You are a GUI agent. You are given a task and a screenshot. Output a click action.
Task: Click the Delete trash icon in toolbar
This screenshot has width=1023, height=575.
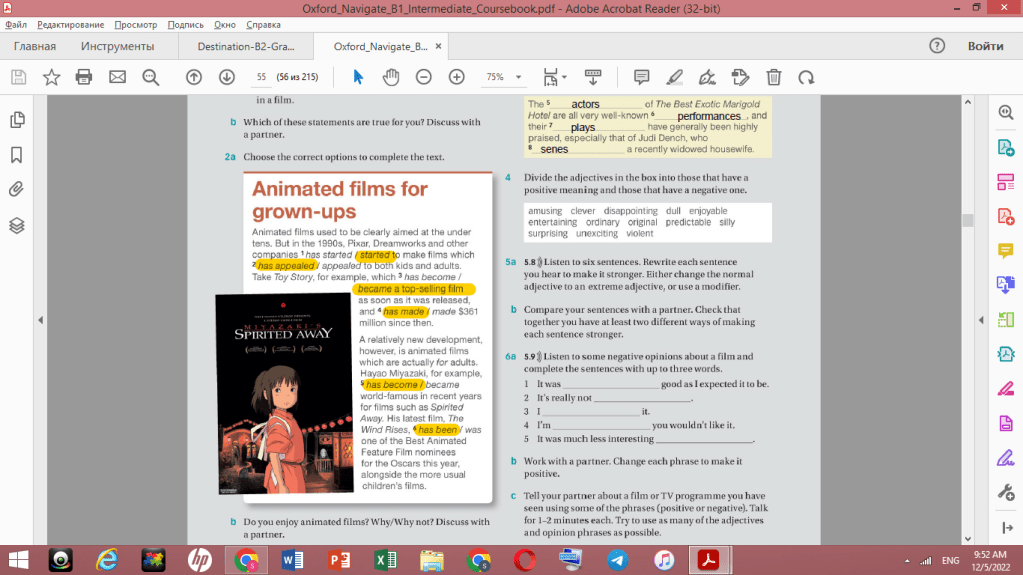(x=773, y=77)
